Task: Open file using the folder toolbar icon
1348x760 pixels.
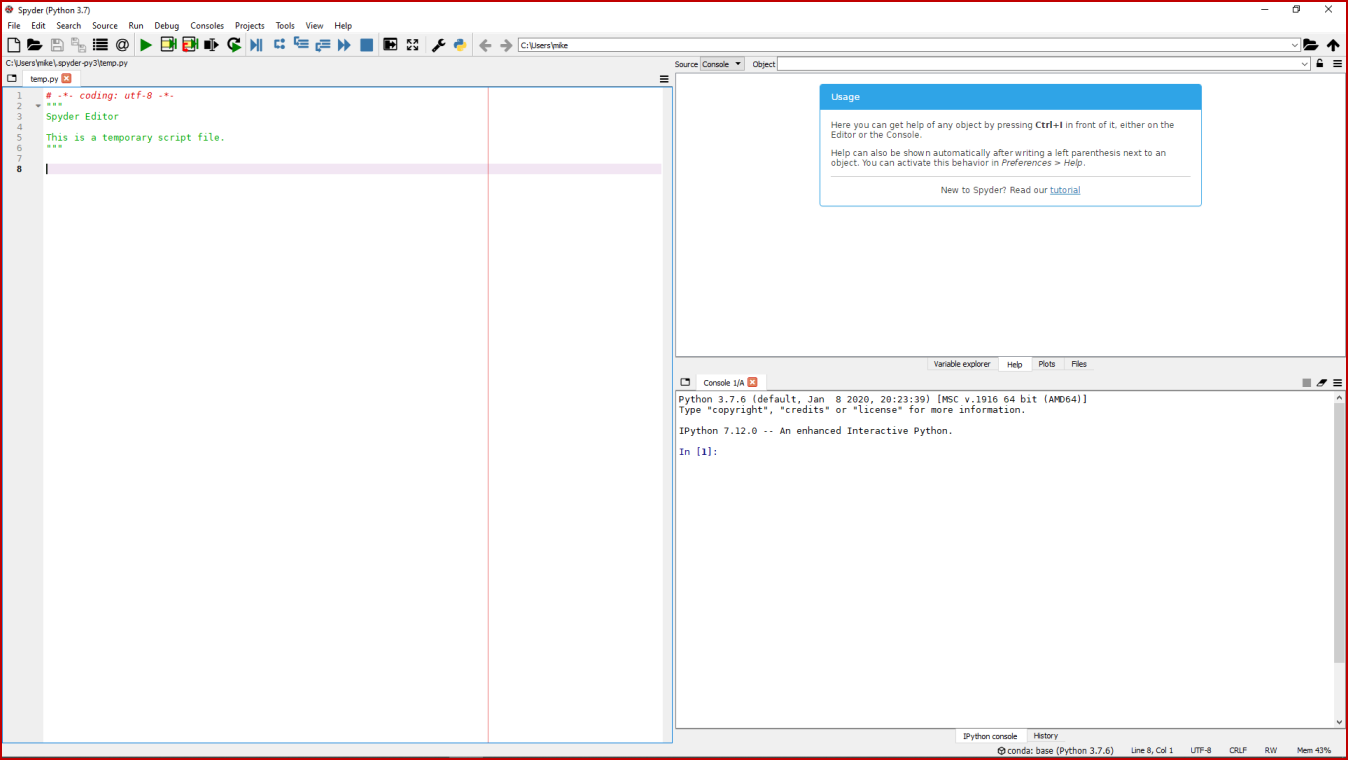Action: [x=34, y=45]
